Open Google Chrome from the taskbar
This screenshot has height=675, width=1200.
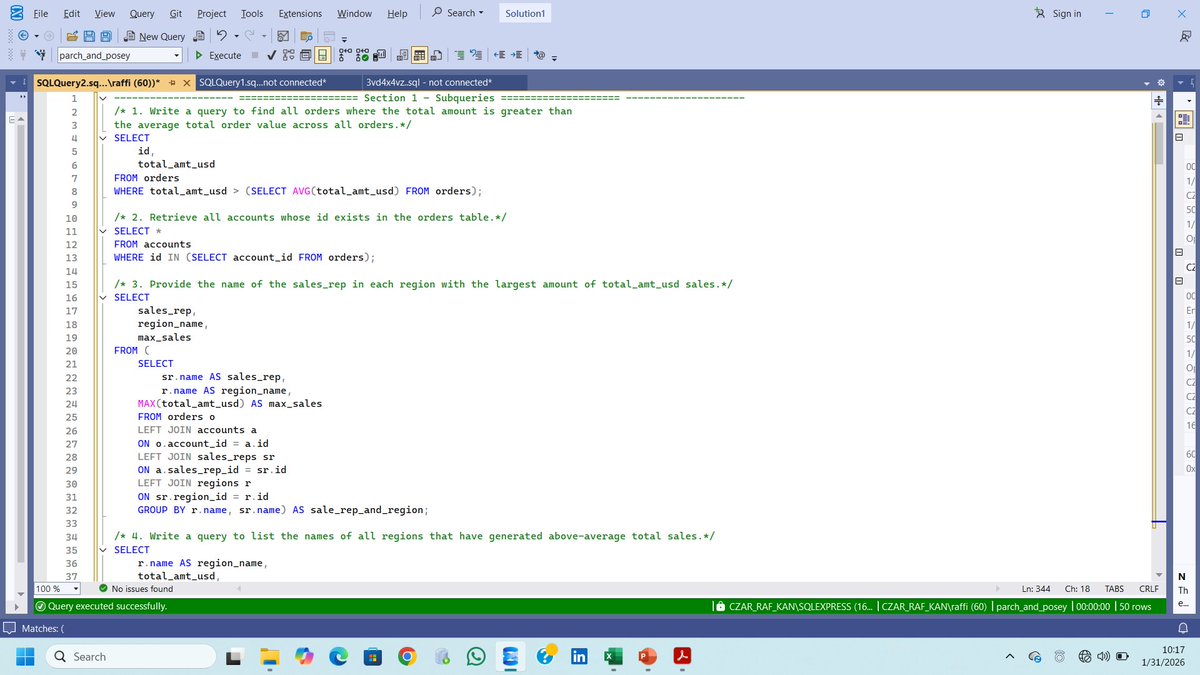coord(407,656)
